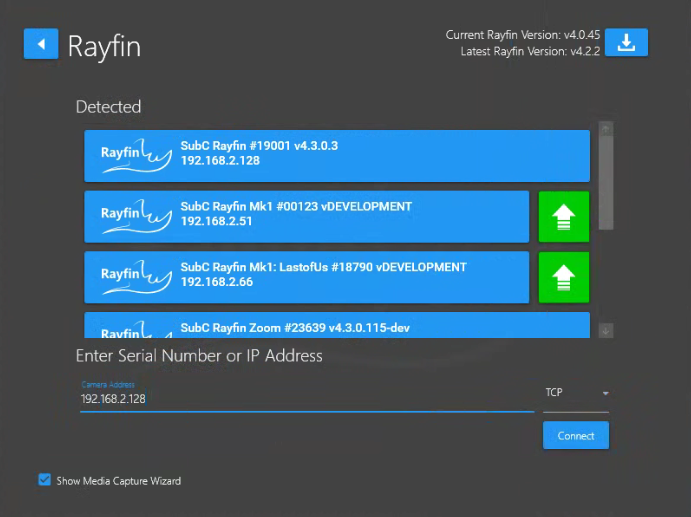This screenshot has height=517, width=691.
Task: Click the download latest Rayfin version icon
Action: coord(626,43)
